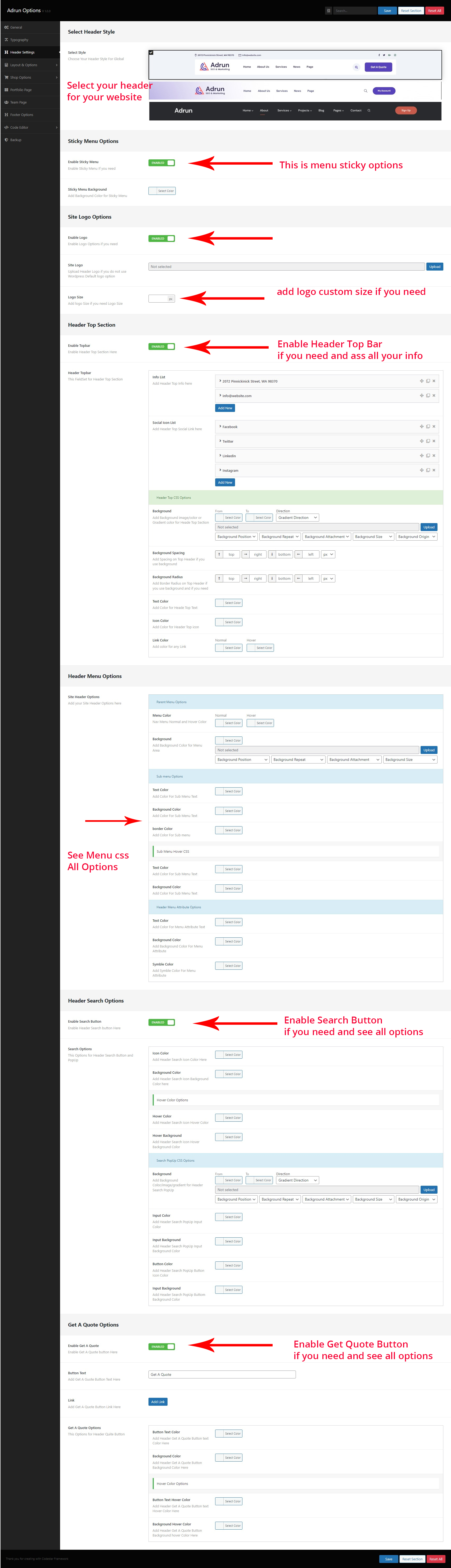
Task: Click the Button Text field 'Get A Quote'
Action: [x=222, y=1374]
